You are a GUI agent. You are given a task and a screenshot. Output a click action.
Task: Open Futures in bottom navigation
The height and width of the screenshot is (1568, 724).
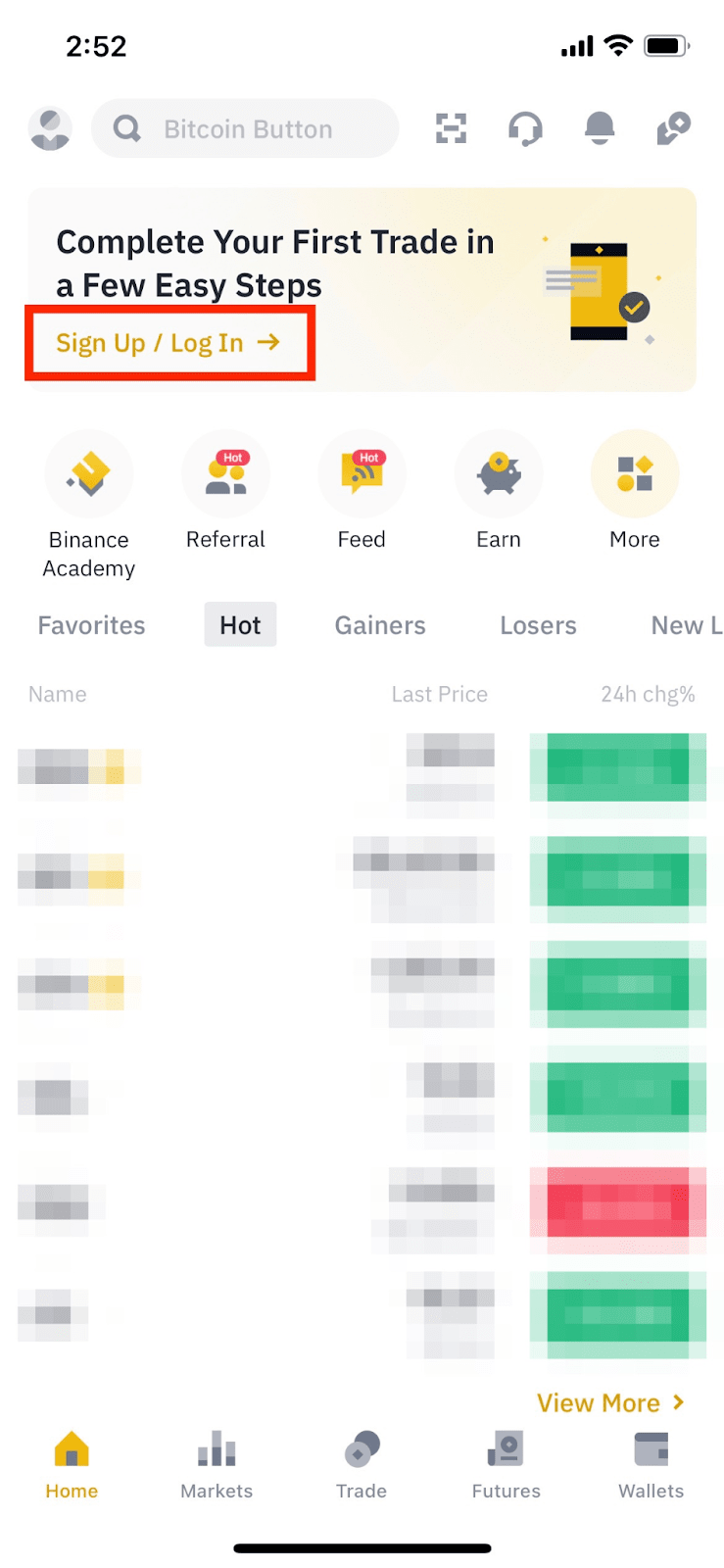pos(506,1464)
